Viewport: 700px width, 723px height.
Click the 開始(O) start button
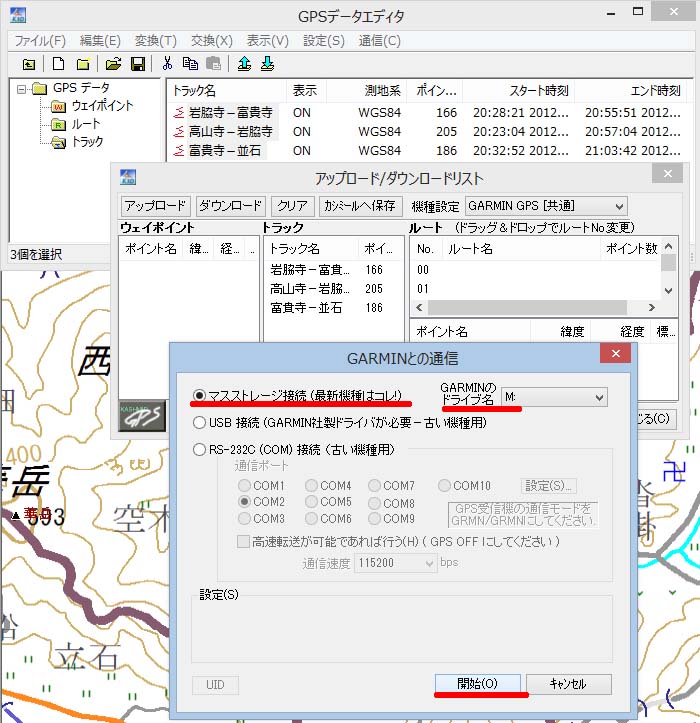pos(478,684)
